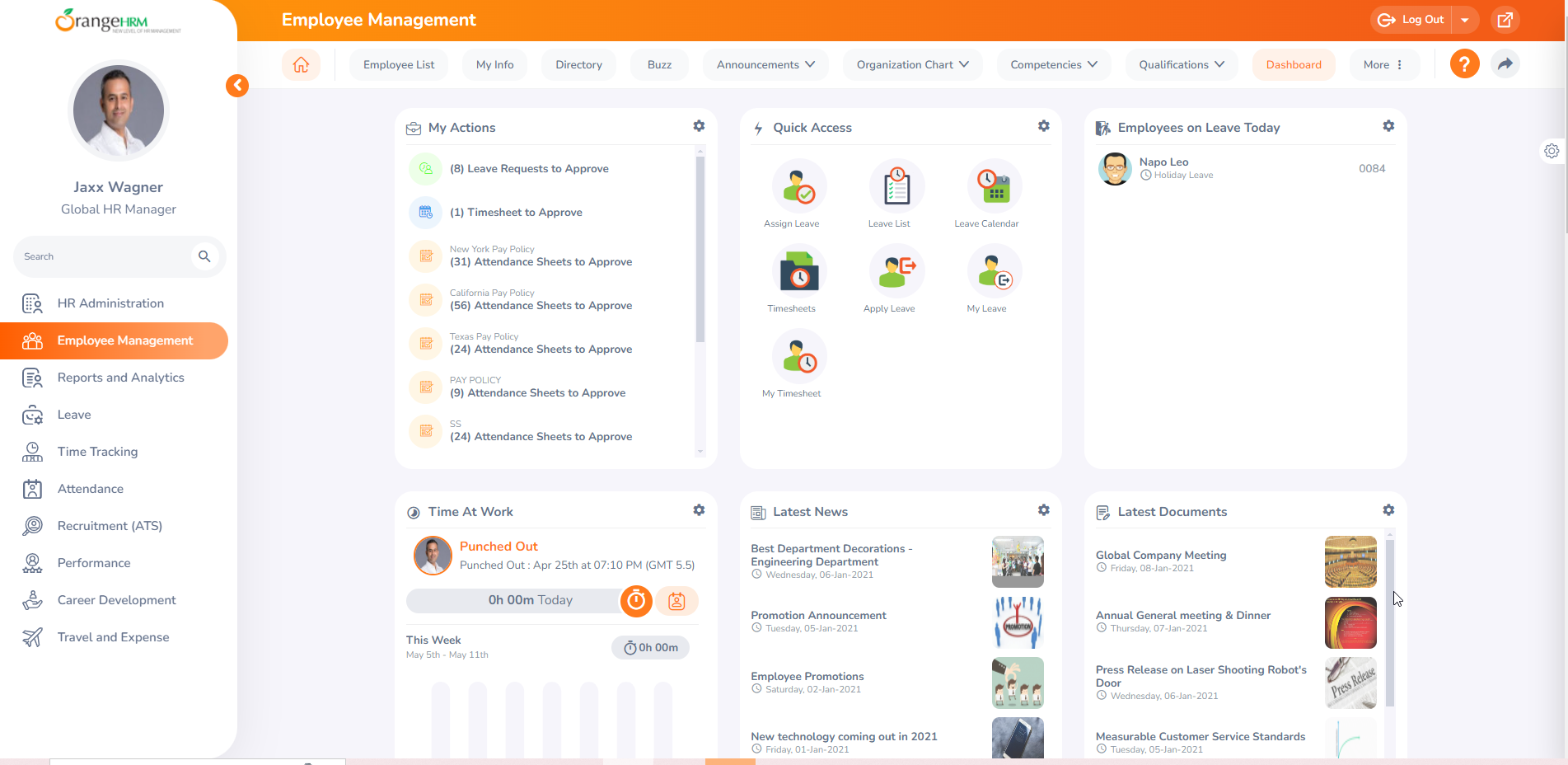The height and width of the screenshot is (765, 1568).
Task: Open My Actions widget settings gear
Action: point(699,126)
